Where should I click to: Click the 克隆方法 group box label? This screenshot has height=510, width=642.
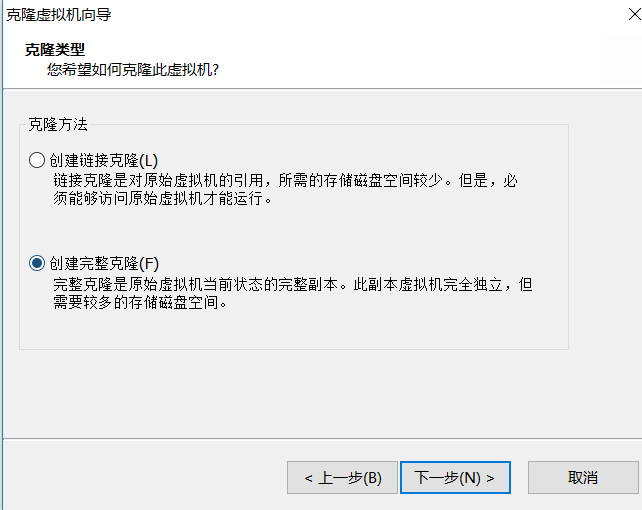pyautogui.click(x=58, y=124)
